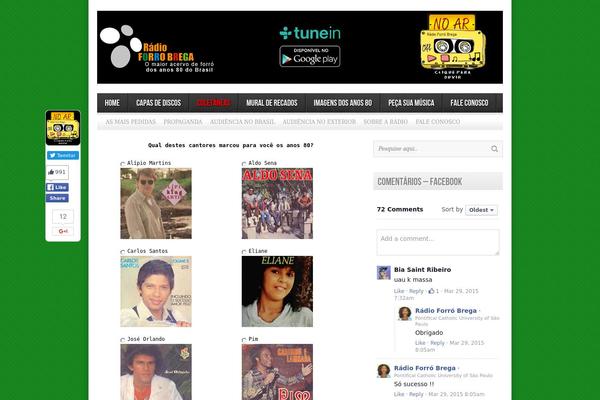Screen dimensions: 600x400
Task: Select the Alípio Martins radio button
Action: click(123, 164)
